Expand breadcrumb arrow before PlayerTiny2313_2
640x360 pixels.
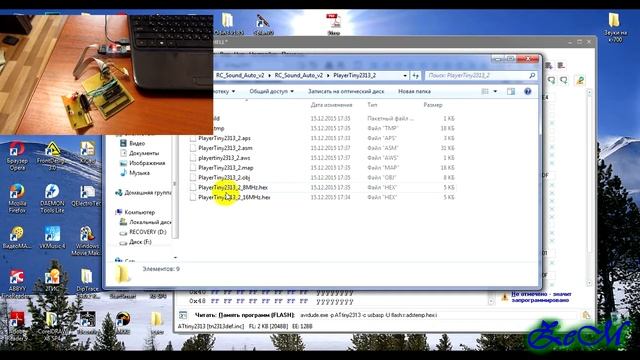pyautogui.click(x=328, y=76)
